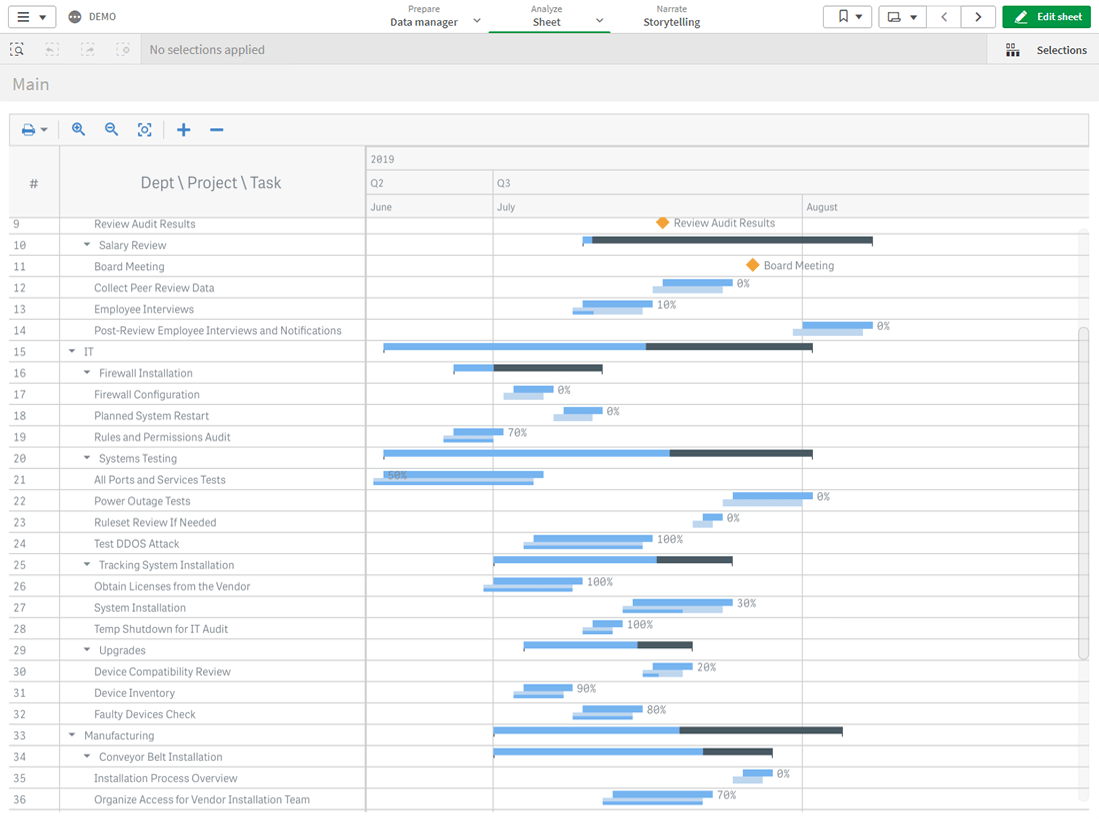Collapse the IT department group
The image size is (1099, 831).
coord(72,352)
